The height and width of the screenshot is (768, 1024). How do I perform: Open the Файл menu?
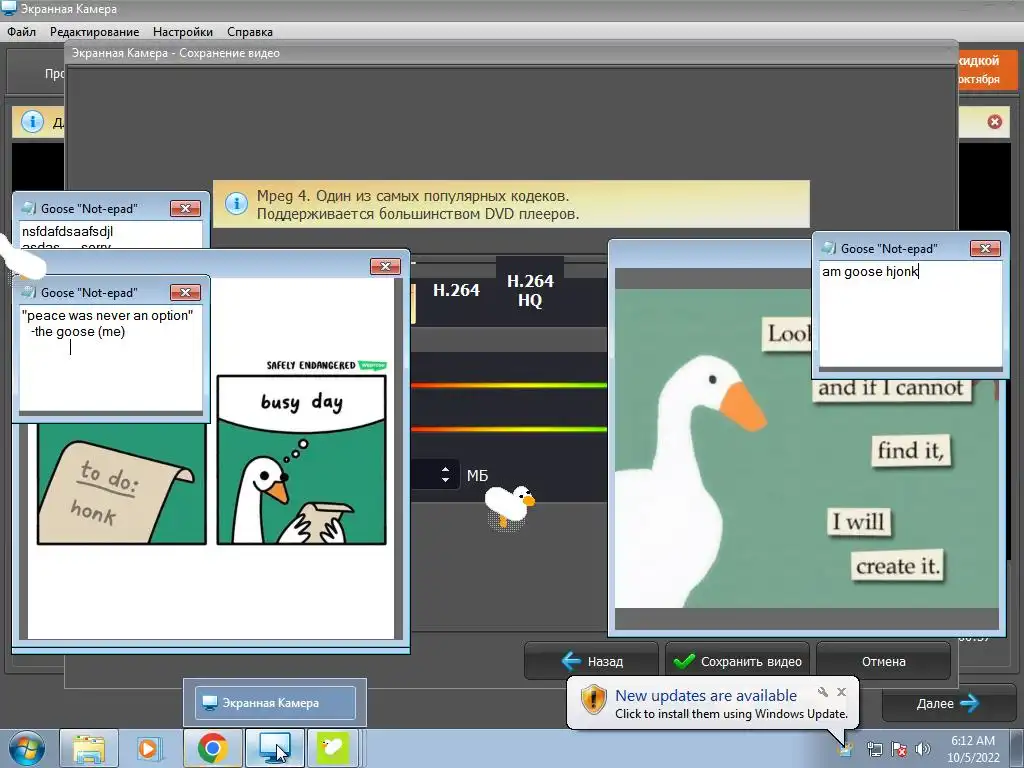click(22, 31)
